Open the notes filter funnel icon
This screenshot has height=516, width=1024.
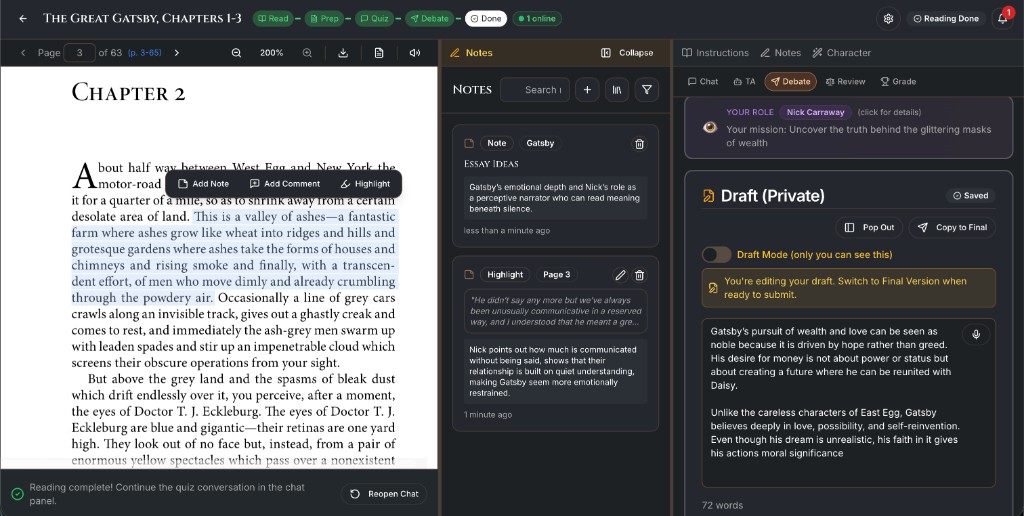(x=647, y=90)
